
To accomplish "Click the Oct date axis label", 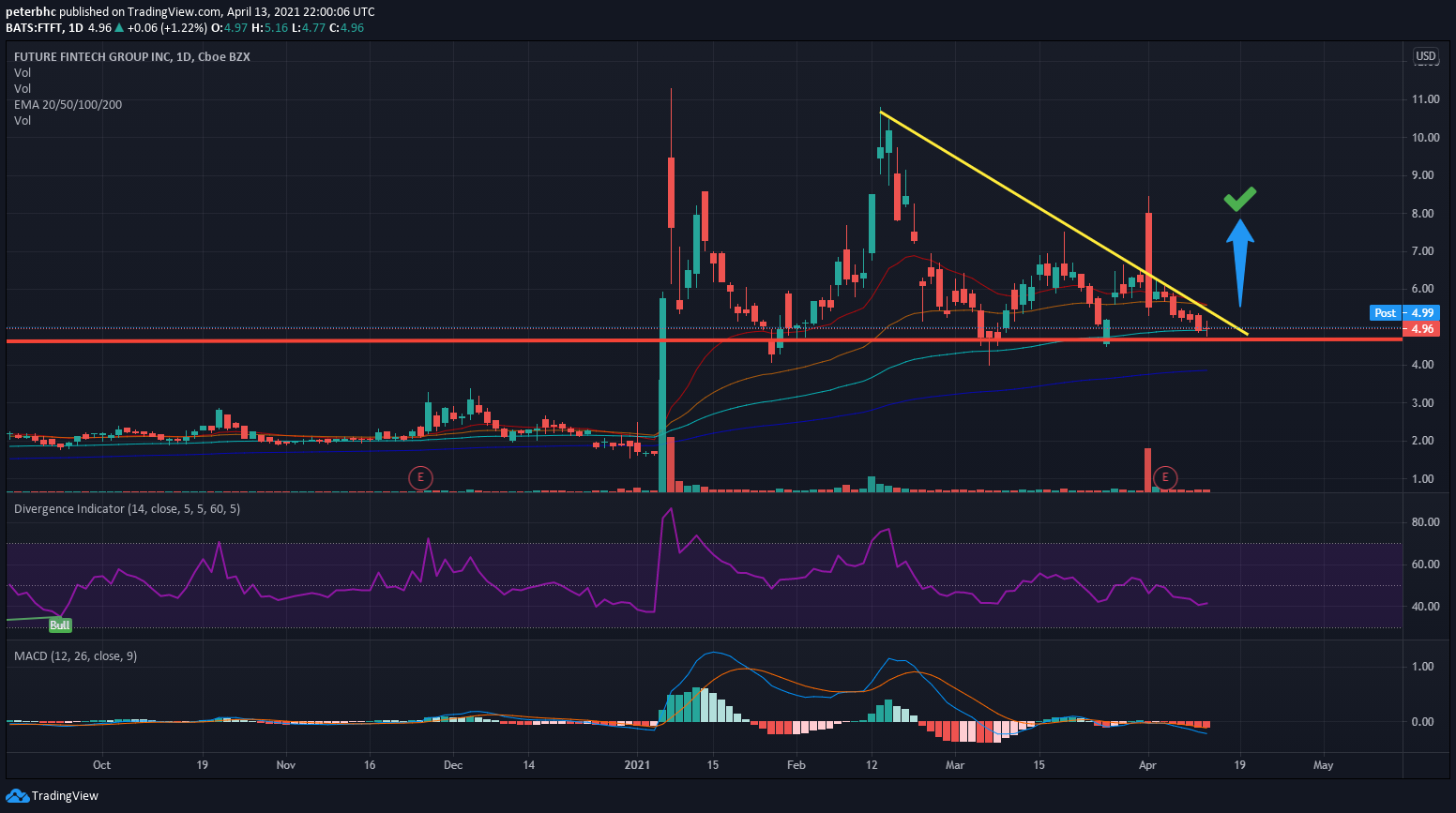I will [101, 765].
